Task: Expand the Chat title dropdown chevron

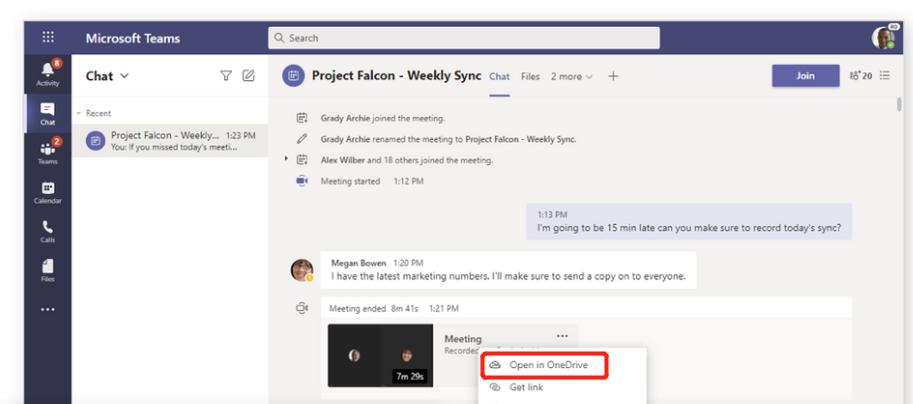Action: (x=125, y=76)
